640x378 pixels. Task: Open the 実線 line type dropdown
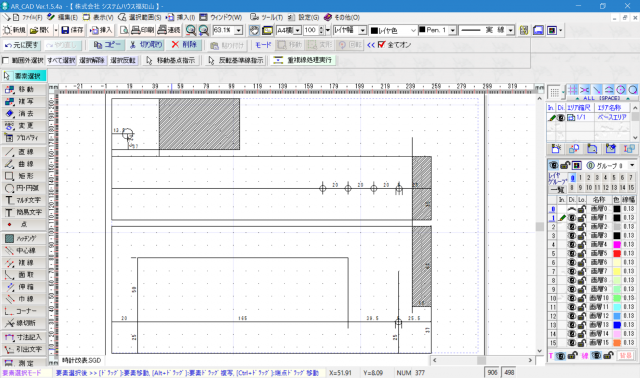tap(510, 31)
